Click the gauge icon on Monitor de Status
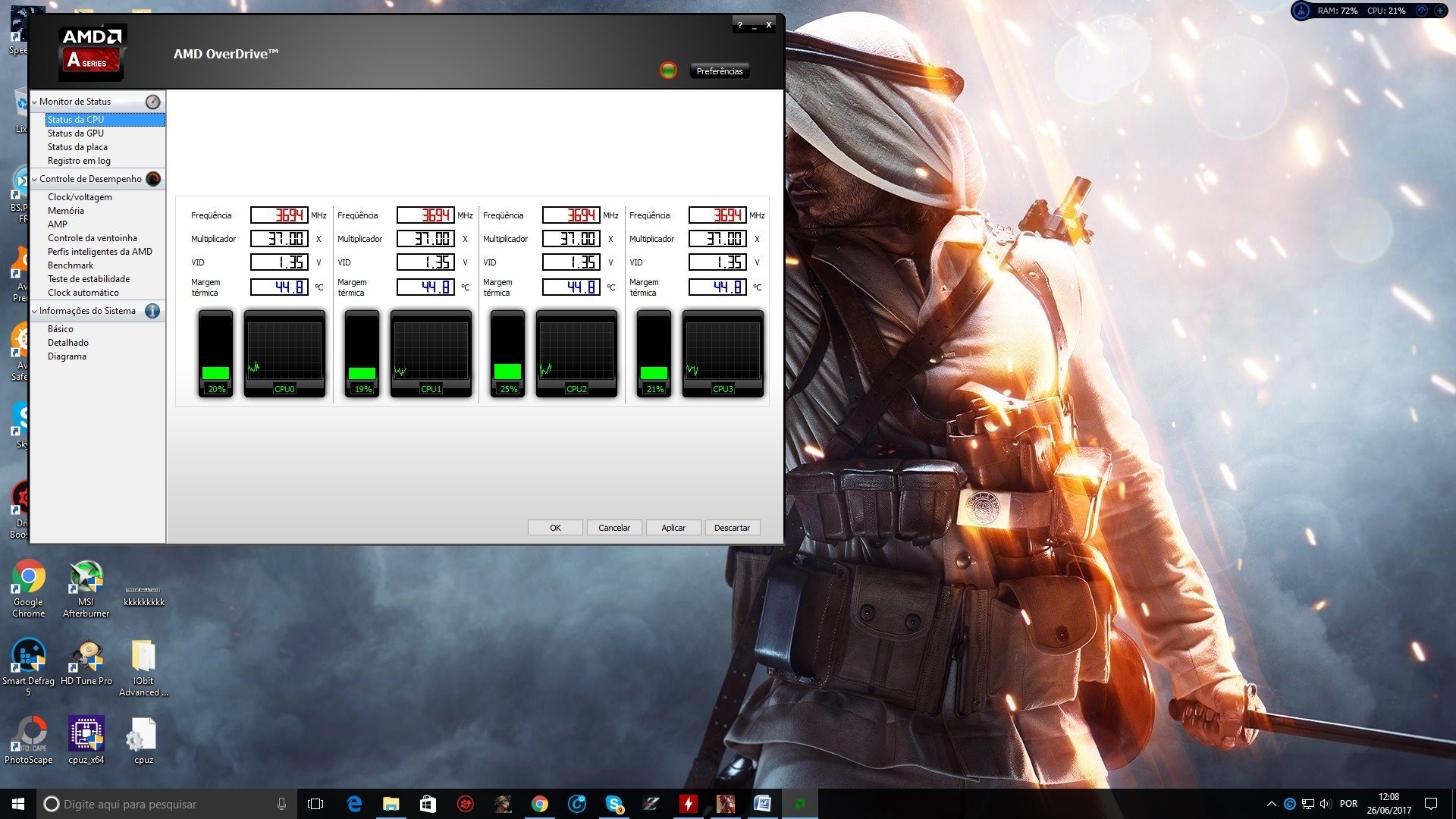Viewport: 1456px width, 819px height. coord(152,102)
